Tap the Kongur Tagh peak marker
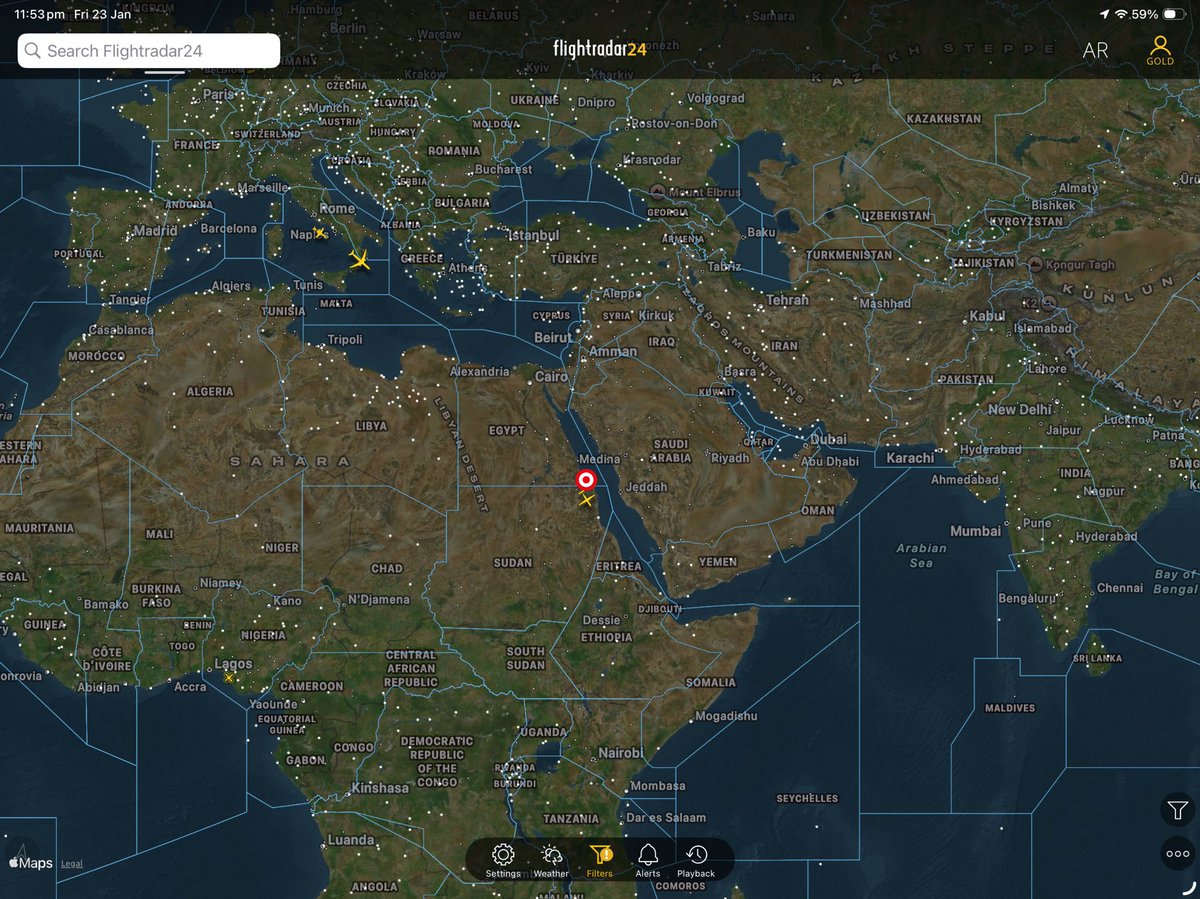Viewport: 1200px width, 899px height. click(1037, 264)
